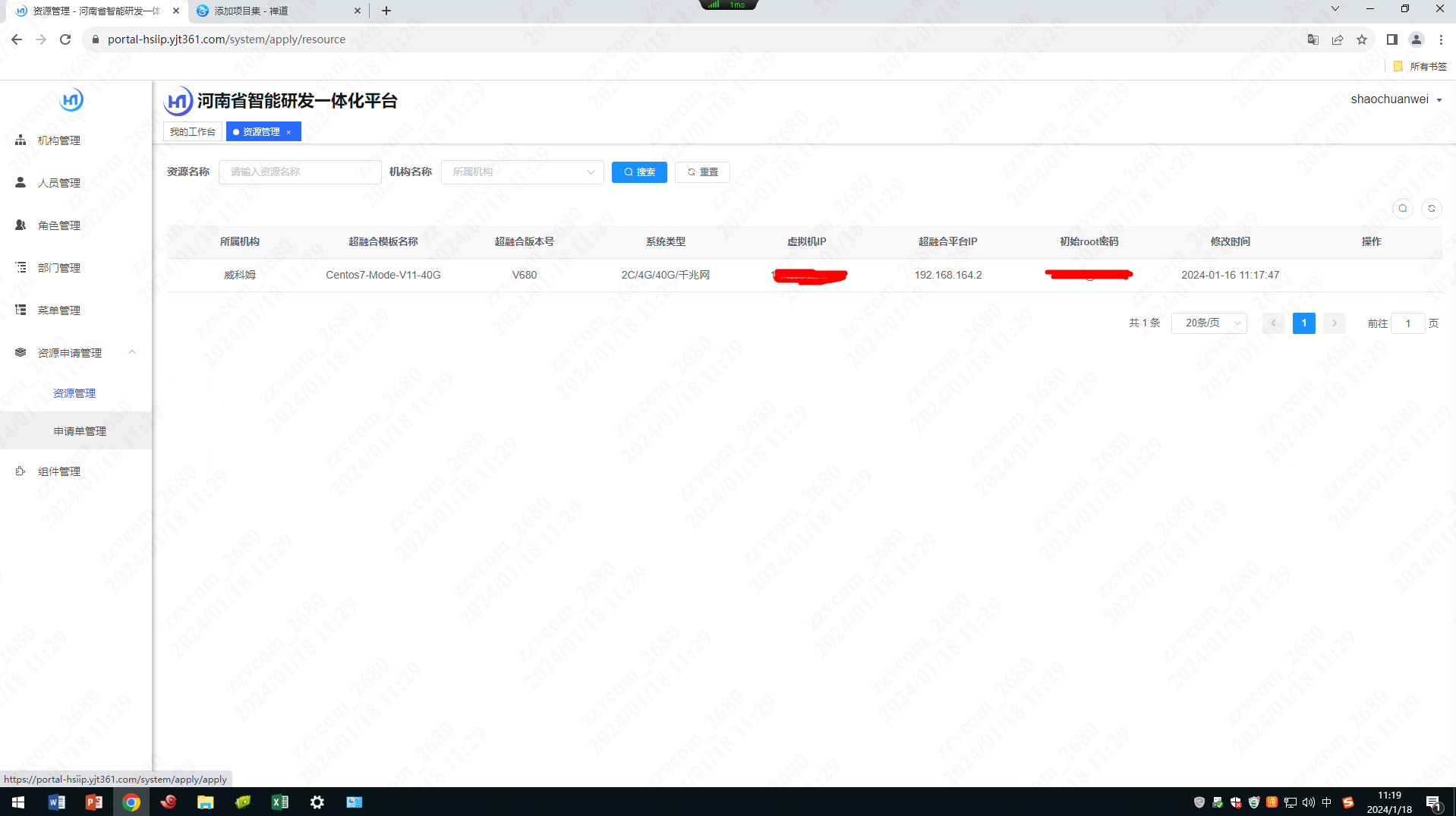Open Settings gear from the taskbar
Image resolution: width=1456 pixels, height=816 pixels.
pos(317,802)
